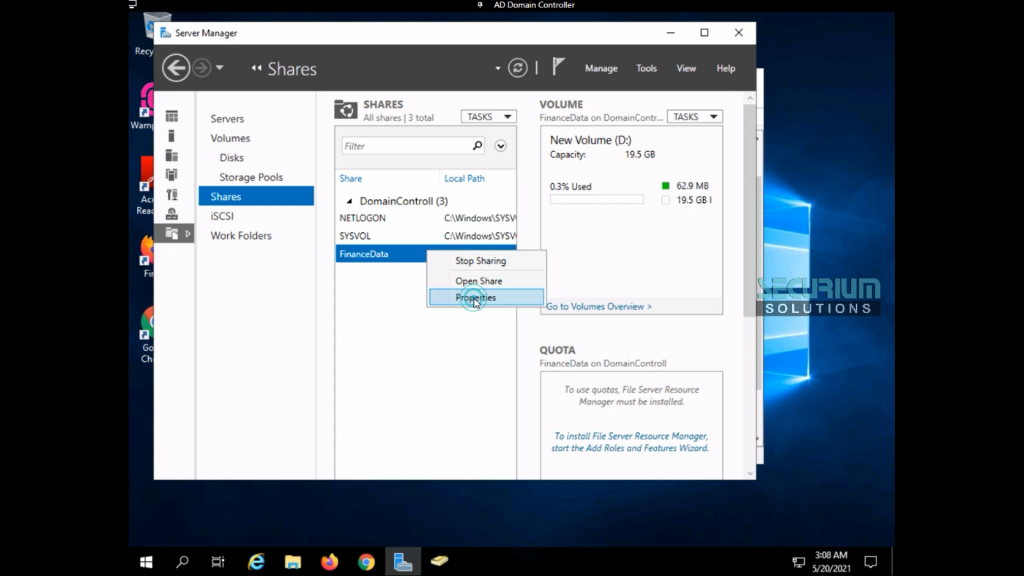This screenshot has width=1024, height=576.
Task: Open the Help menu
Action: (726, 68)
